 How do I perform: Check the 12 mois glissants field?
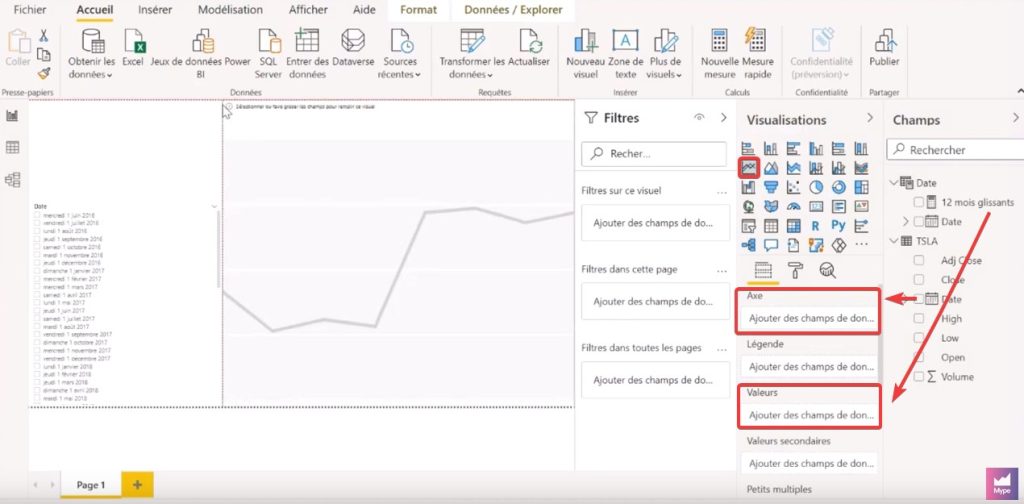[919, 202]
